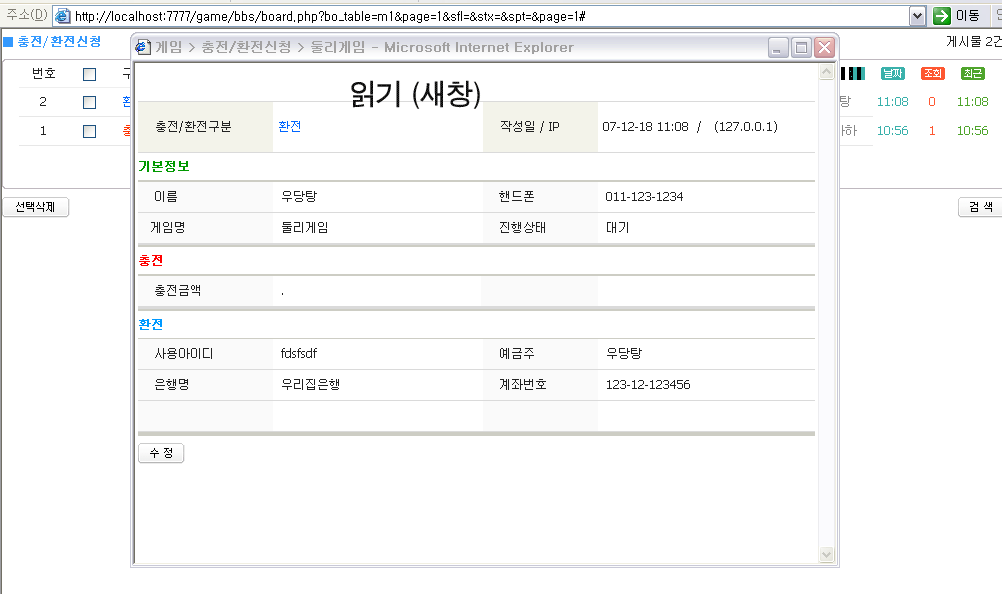Viewport: 1002px width, 594px height.
Task: Toggle the select-all checkbox in table header
Action: pyautogui.click(x=90, y=74)
